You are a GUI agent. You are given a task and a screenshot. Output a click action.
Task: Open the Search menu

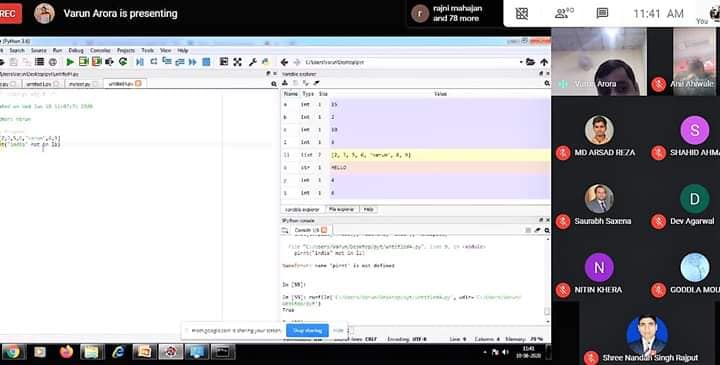point(17,50)
